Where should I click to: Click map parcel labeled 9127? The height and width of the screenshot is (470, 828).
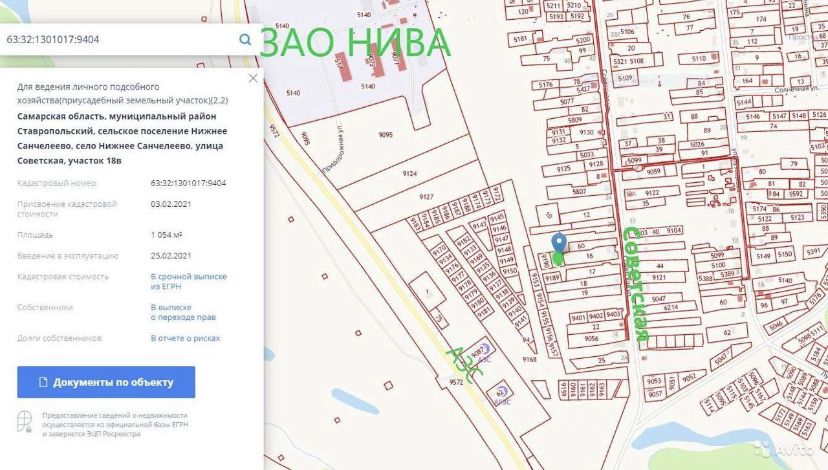(426, 196)
